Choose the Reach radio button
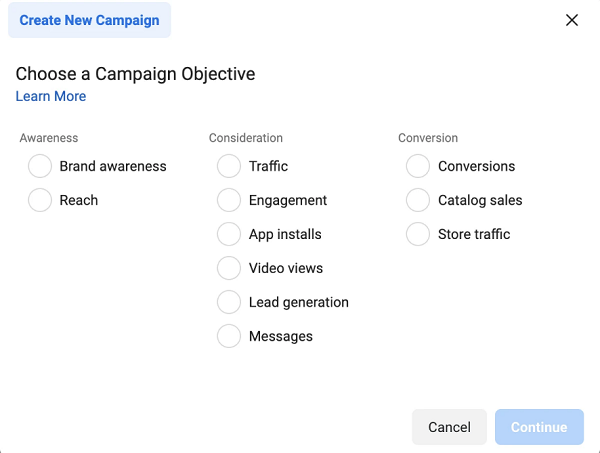 [40, 200]
